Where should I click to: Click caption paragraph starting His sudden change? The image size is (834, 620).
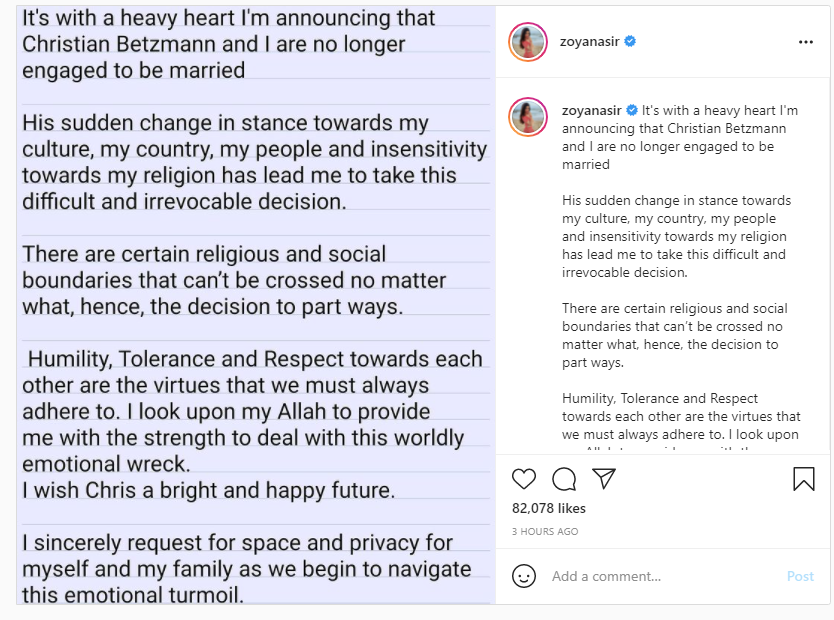pyautogui.click(x=676, y=237)
